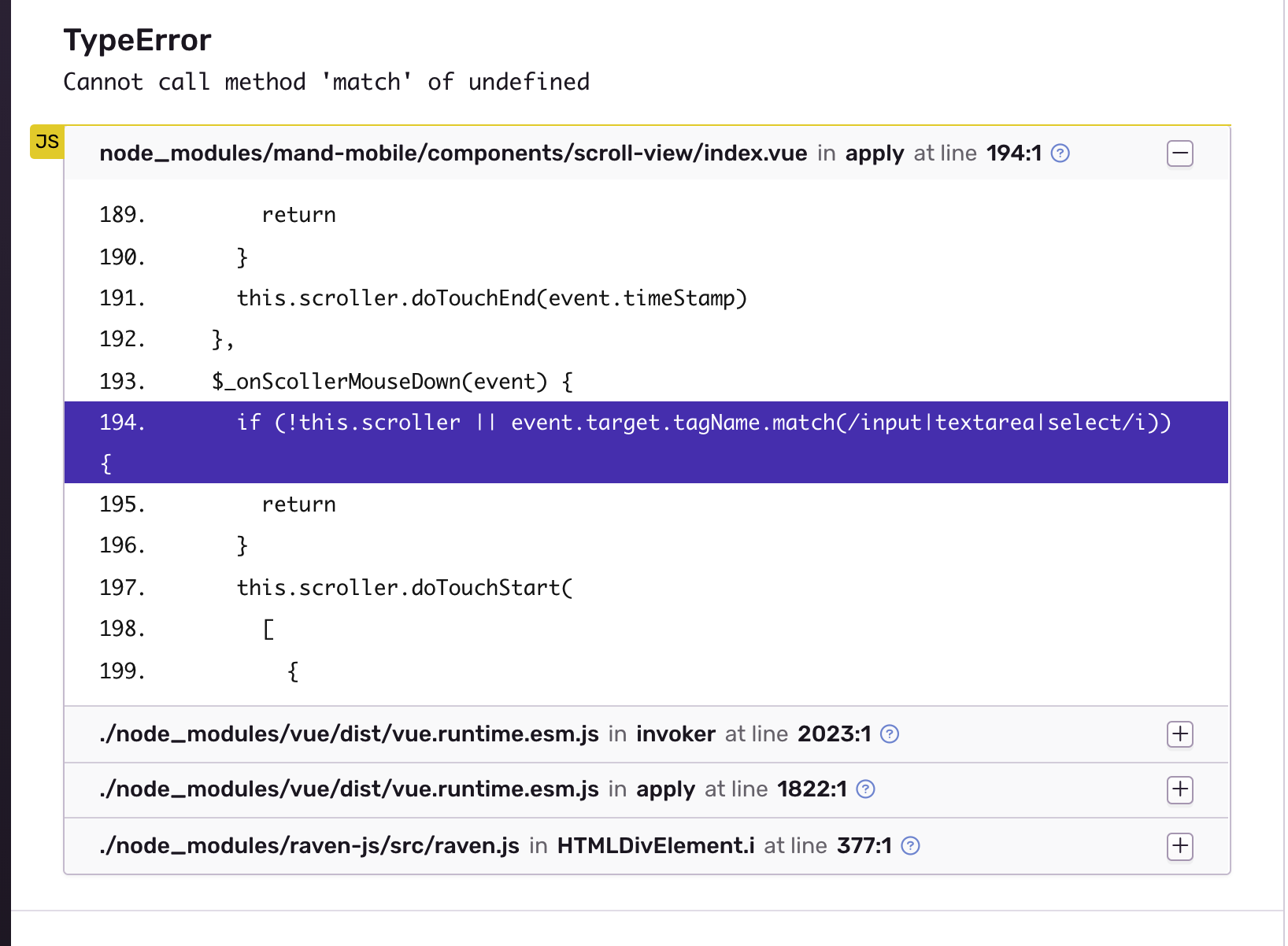Click line 191 this.scroller.doTouchEnd code
1288x946 pixels.
[x=492, y=298]
